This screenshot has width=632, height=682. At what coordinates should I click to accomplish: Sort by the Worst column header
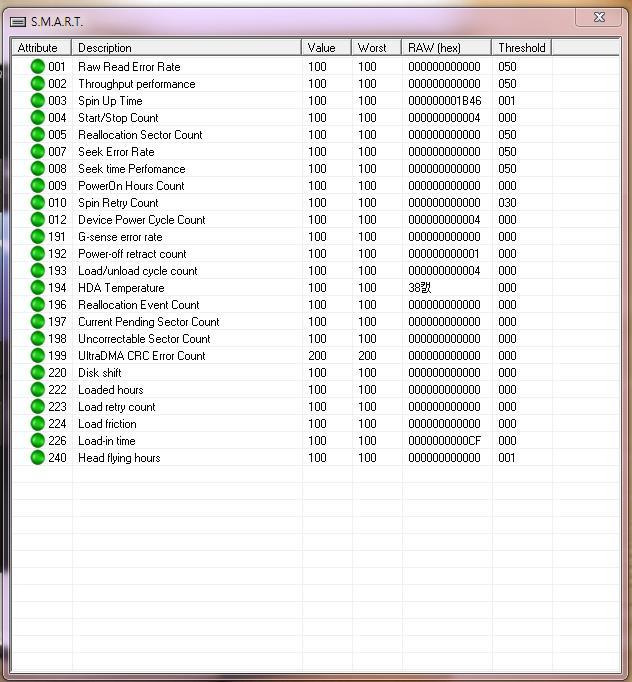tap(376, 47)
